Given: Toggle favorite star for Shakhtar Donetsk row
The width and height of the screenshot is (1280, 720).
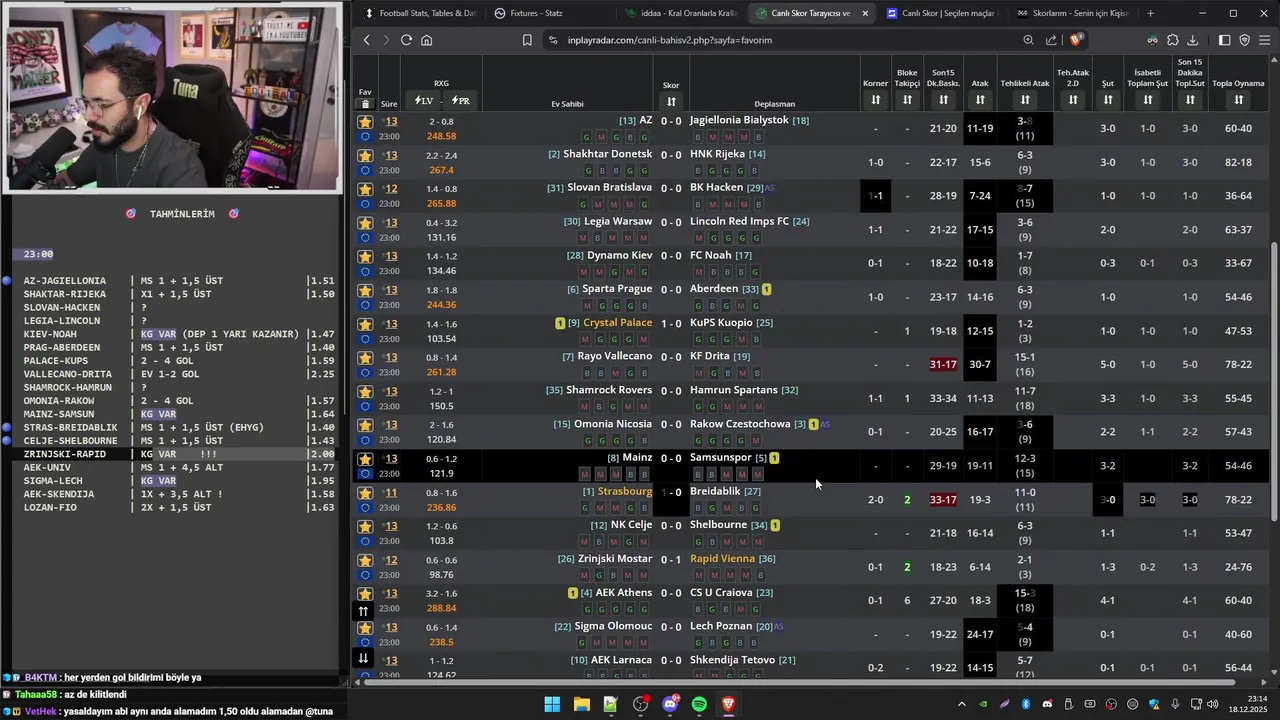Looking at the screenshot, I should [365, 155].
